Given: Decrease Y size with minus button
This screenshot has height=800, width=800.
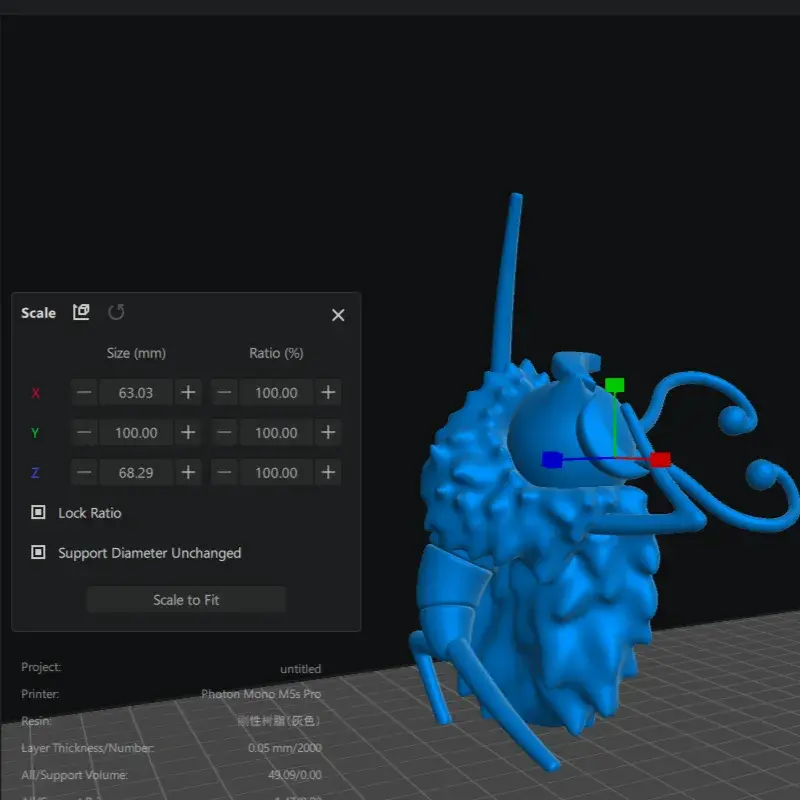Looking at the screenshot, I should click(84, 433).
